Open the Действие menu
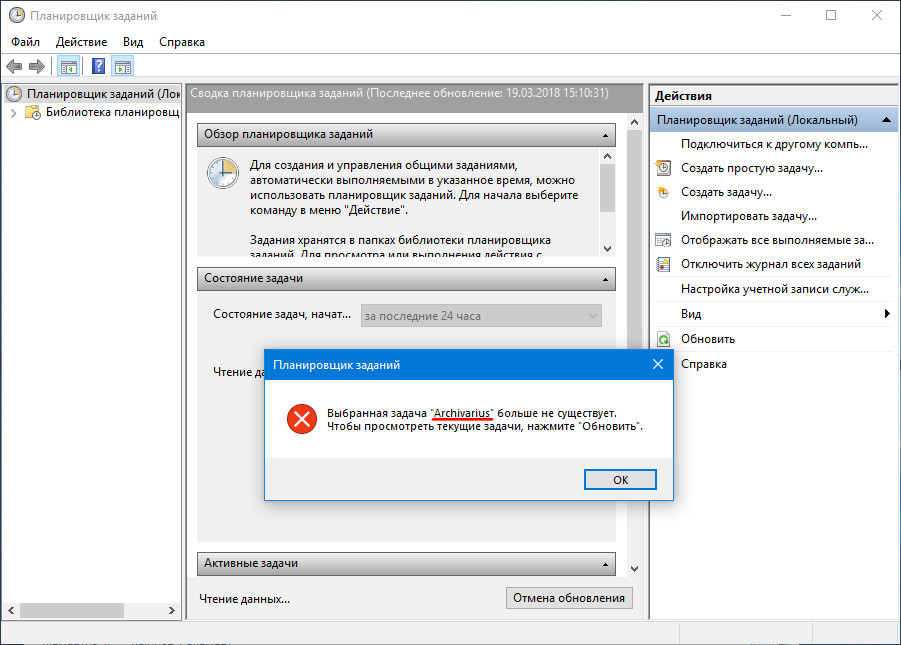This screenshot has width=901, height=645. tap(81, 42)
